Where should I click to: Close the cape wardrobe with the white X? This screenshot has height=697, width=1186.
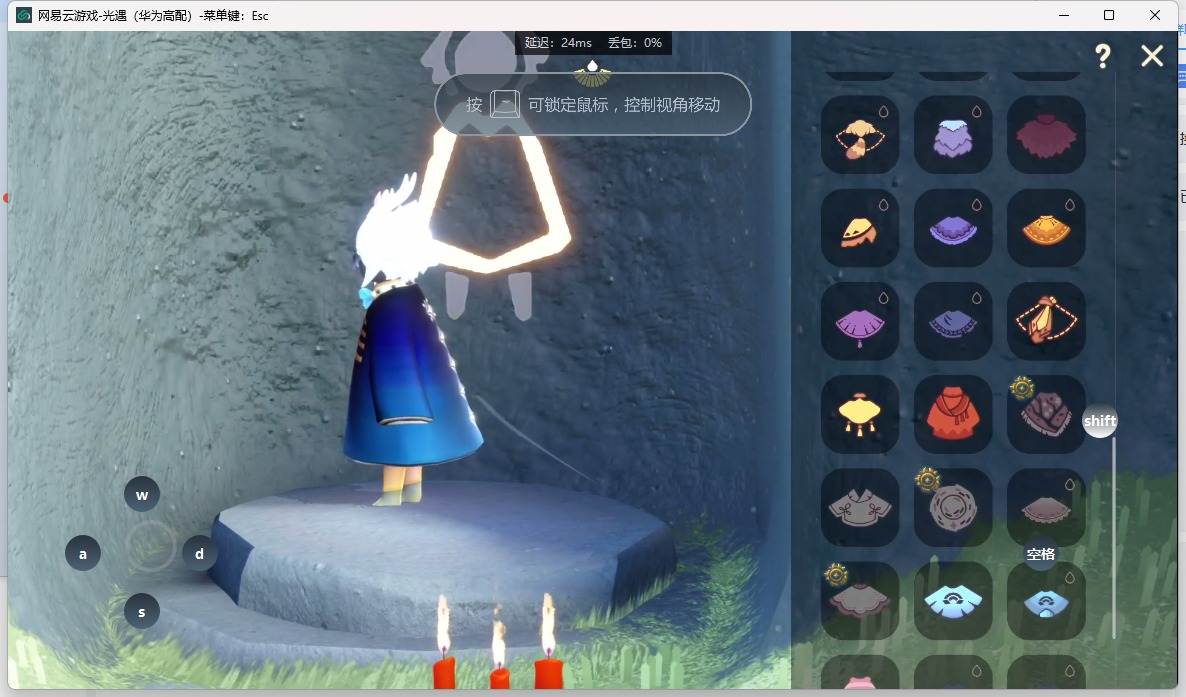pos(1152,55)
